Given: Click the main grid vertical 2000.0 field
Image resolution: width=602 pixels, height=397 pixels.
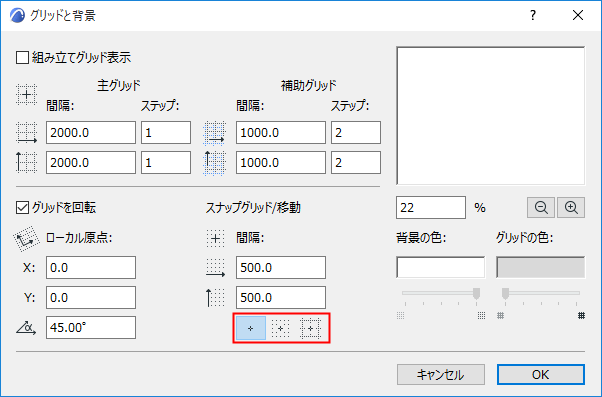Looking at the screenshot, I should [x=91, y=162].
